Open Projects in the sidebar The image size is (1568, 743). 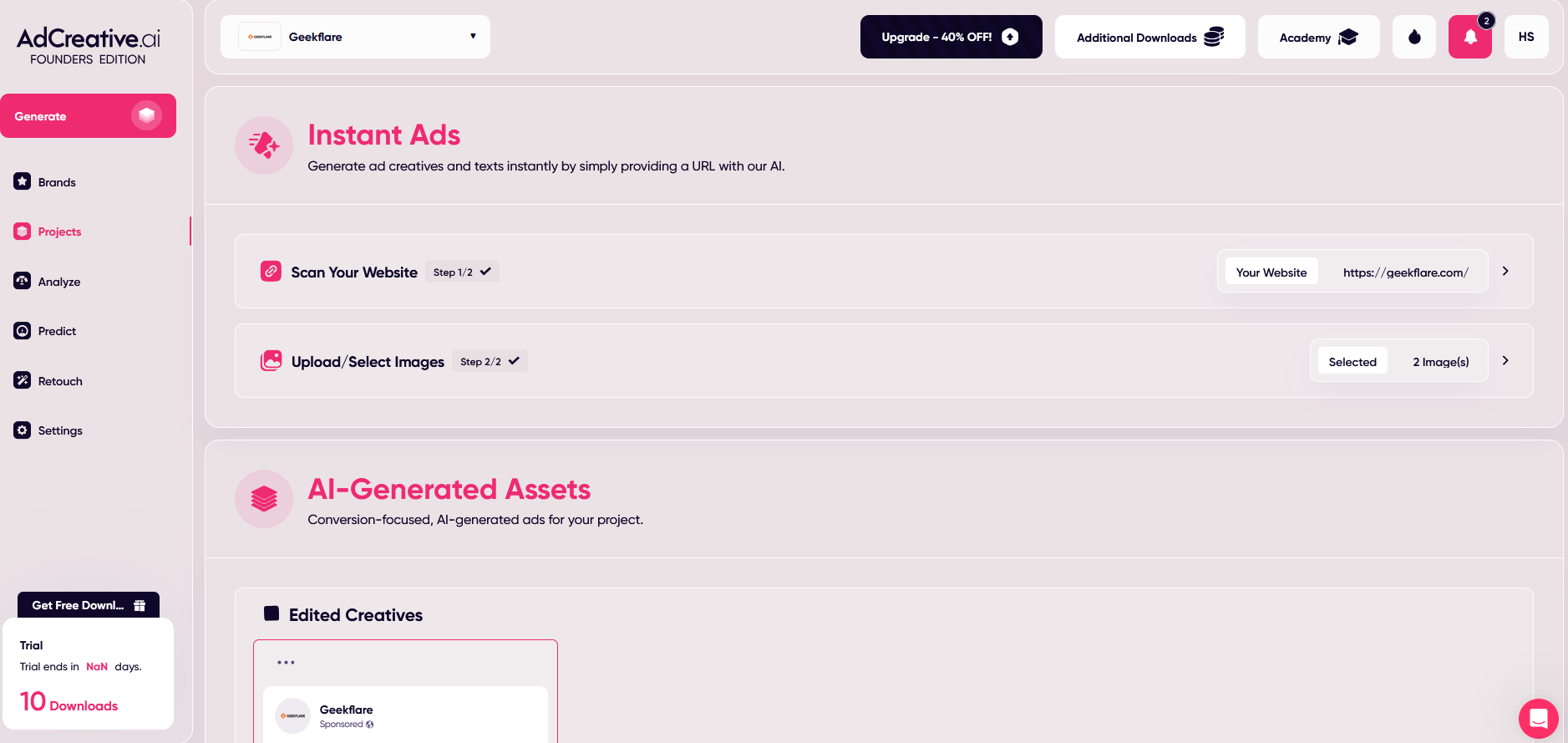[x=59, y=232]
